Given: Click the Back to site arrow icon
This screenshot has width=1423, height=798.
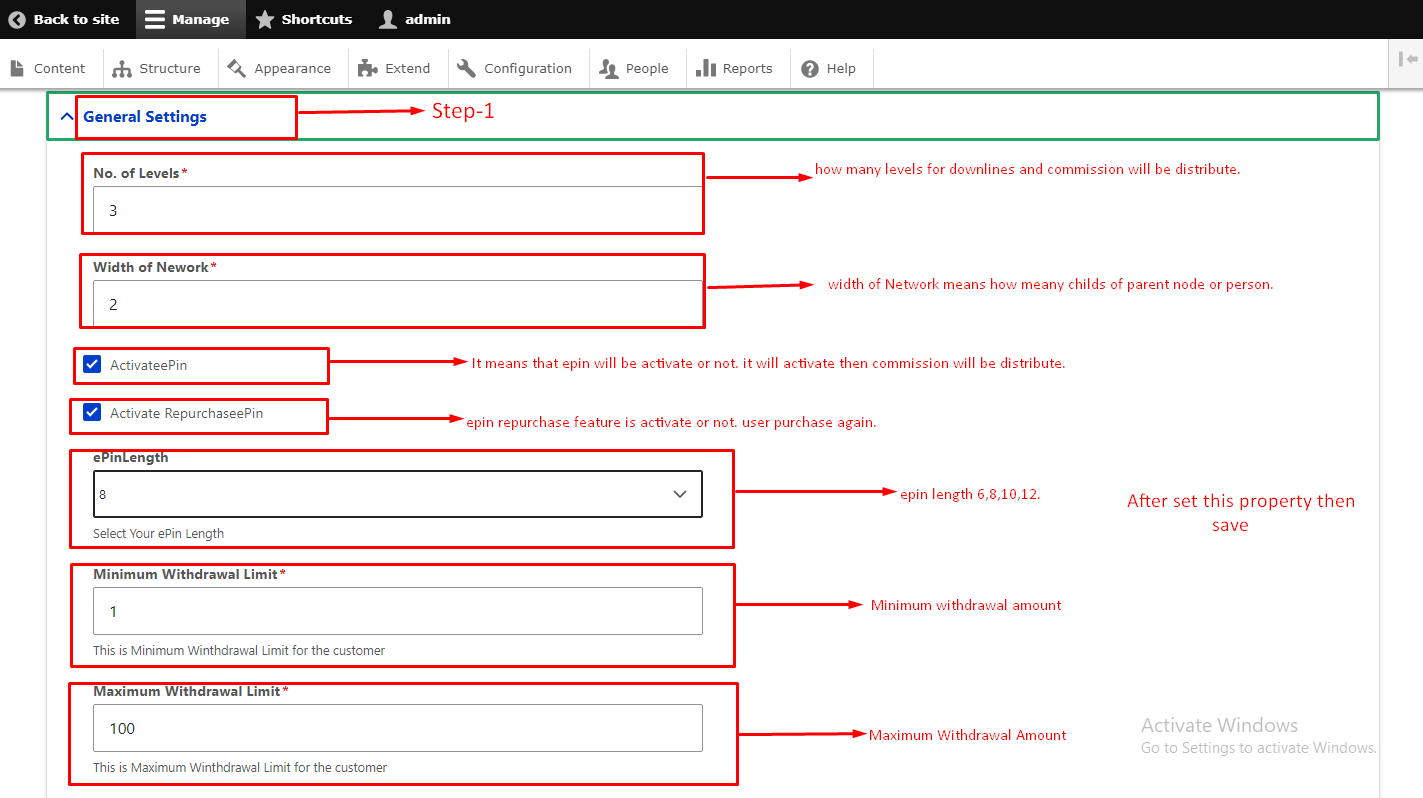Looking at the screenshot, I should [x=17, y=19].
